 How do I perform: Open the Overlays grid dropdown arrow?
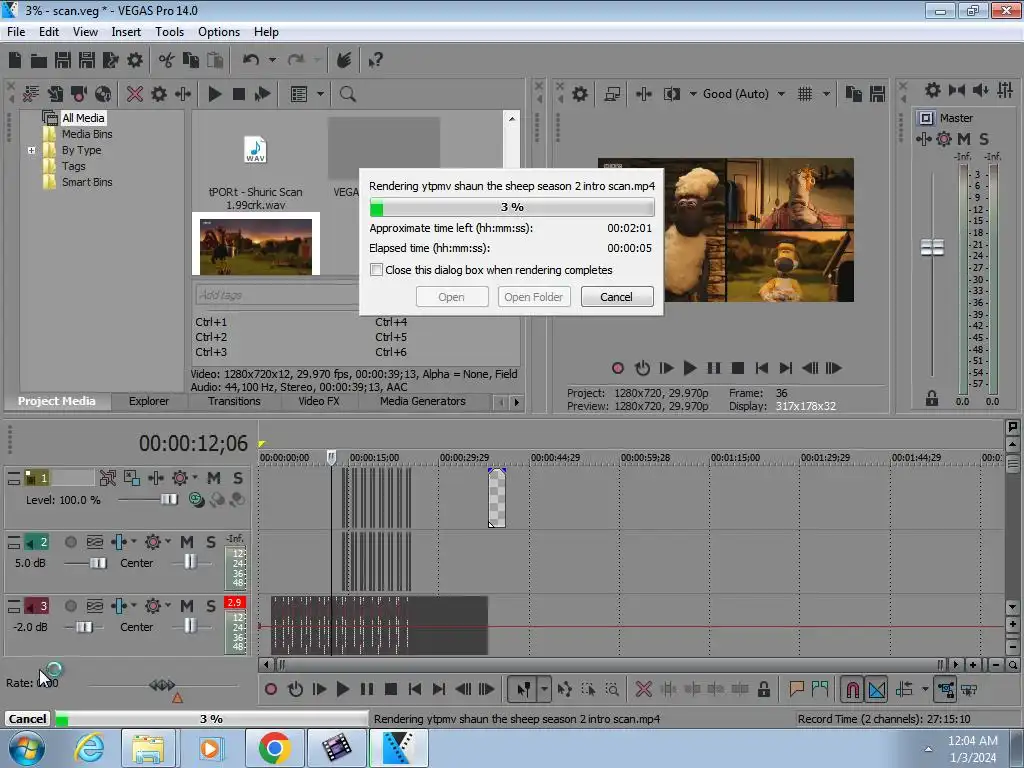click(x=826, y=94)
